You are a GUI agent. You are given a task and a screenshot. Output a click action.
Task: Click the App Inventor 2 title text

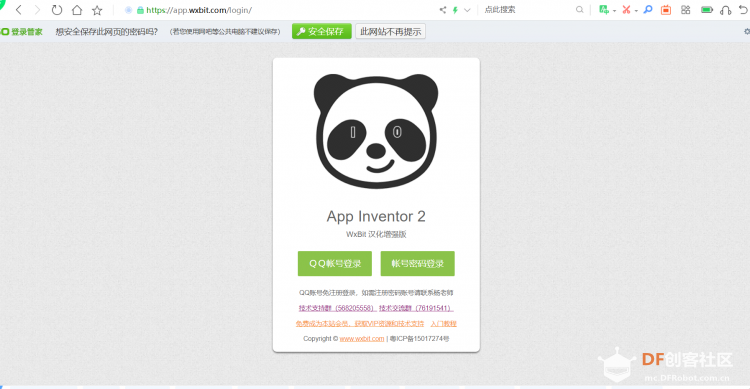pyautogui.click(x=376, y=216)
